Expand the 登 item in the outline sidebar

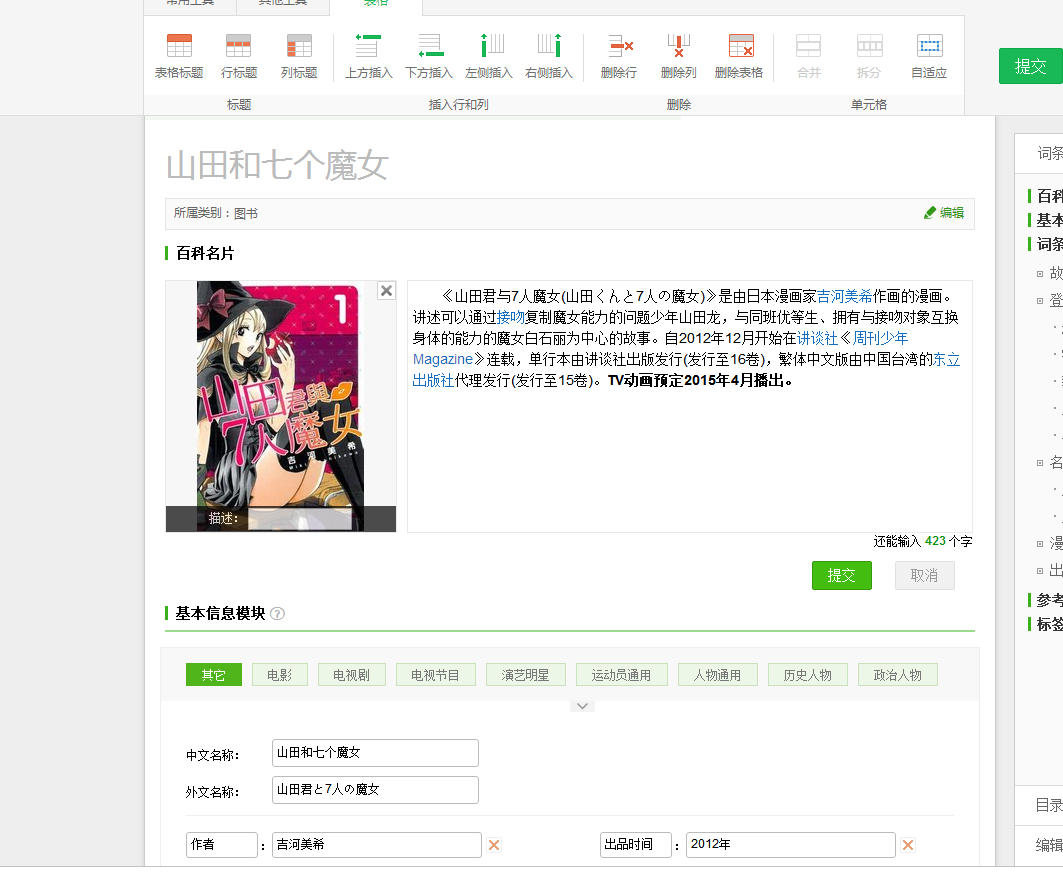click(1040, 301)
